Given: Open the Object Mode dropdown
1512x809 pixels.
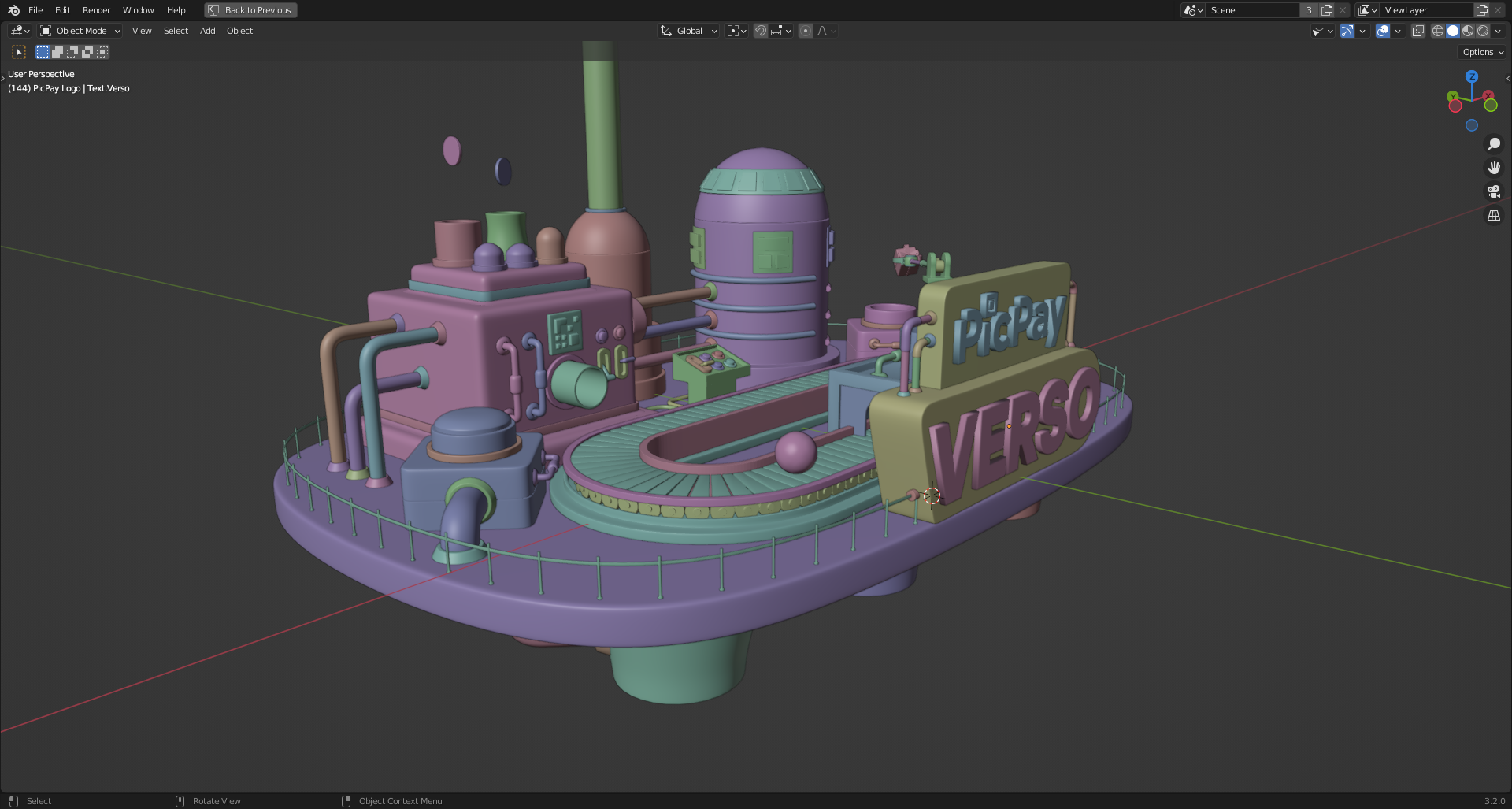Looking at the screenshot, I should pyautogui.click(x=80, y=31).
